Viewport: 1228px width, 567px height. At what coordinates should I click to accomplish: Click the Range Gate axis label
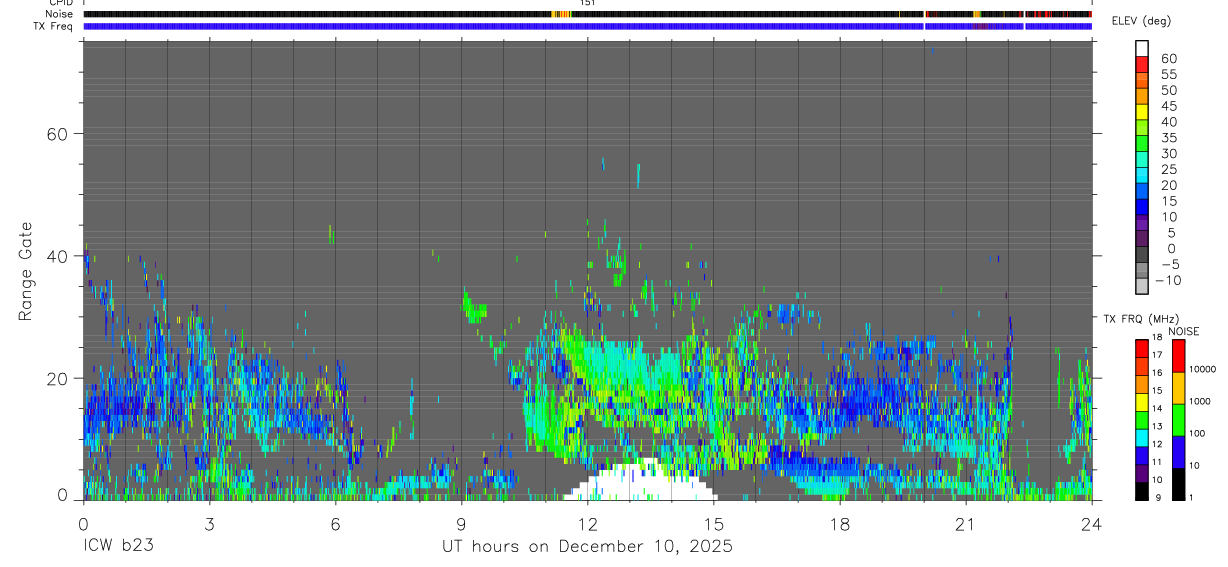[26, 273]
